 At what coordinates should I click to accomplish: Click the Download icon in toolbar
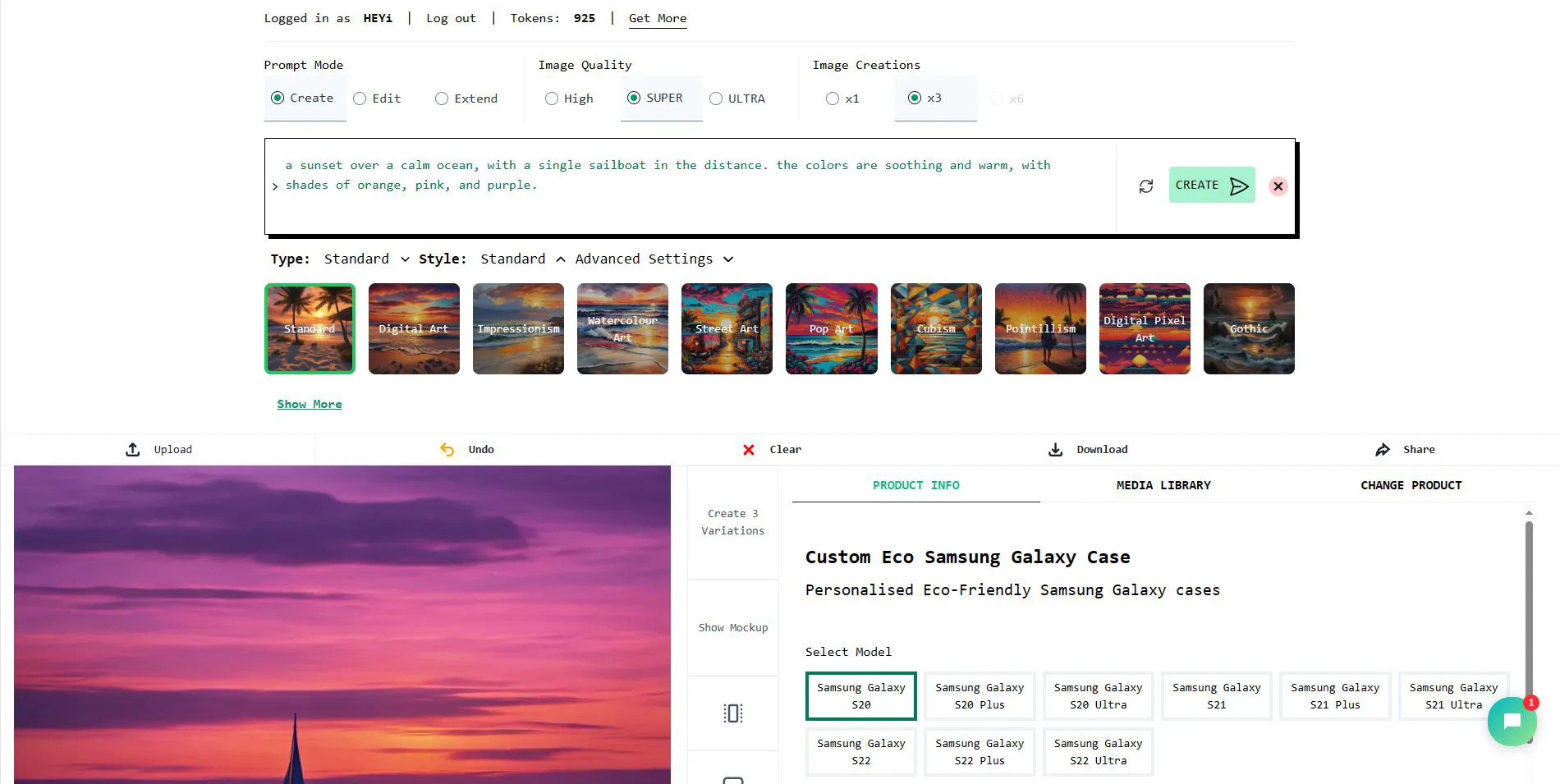pos(1056,450)
